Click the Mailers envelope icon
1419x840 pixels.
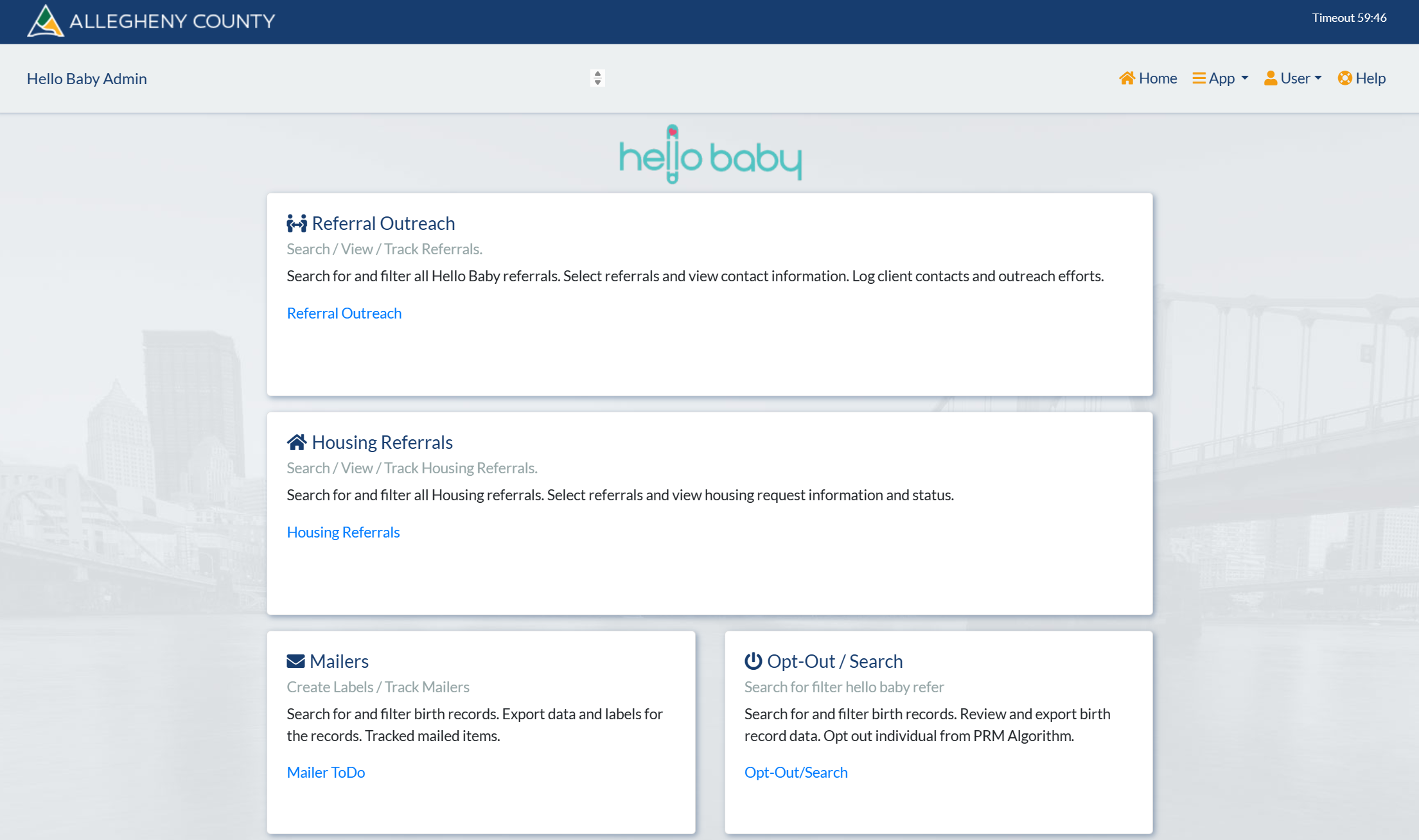(x=295, y=661)
